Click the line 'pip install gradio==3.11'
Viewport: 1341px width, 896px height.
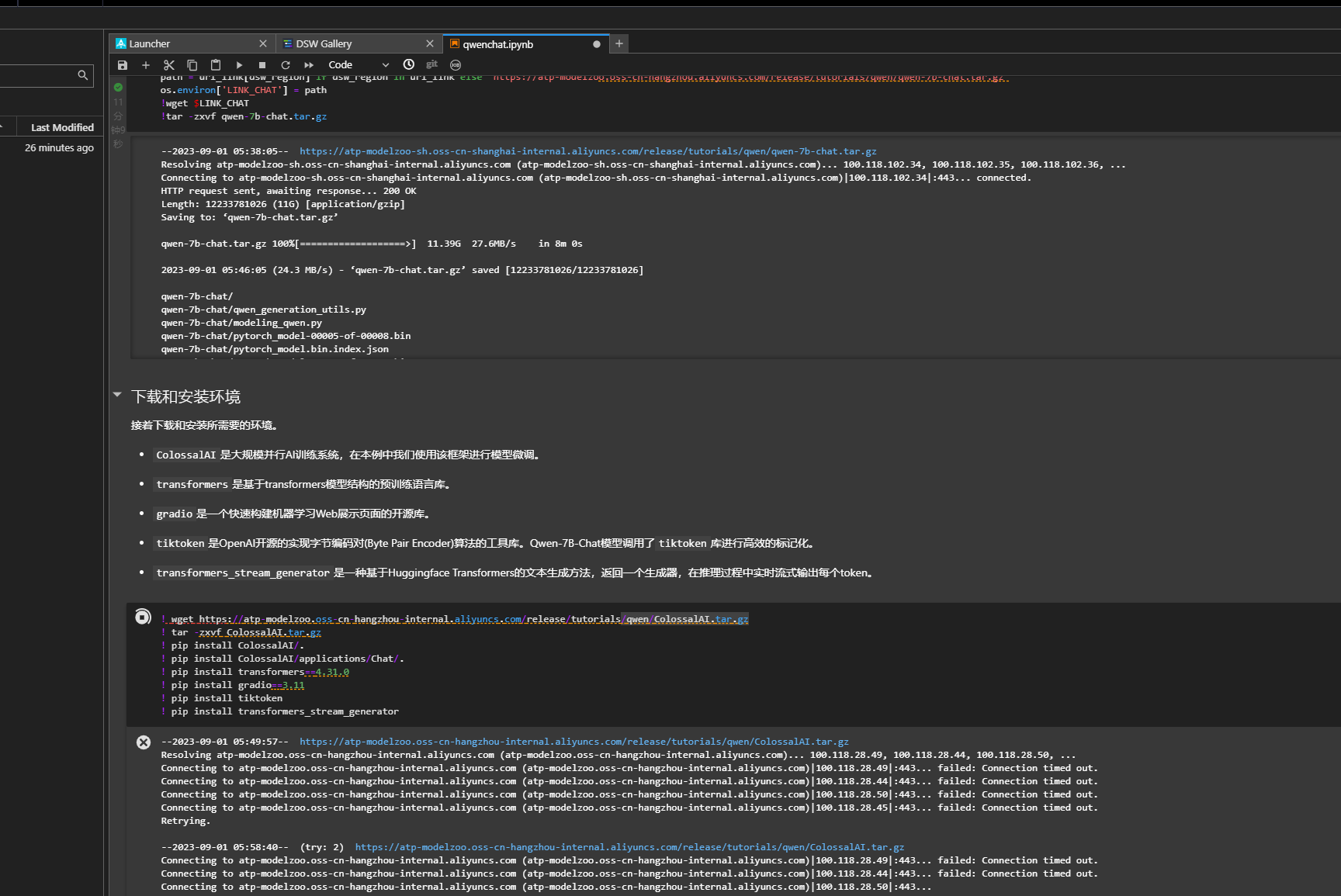pyautogui.click(x=233, y=685)
